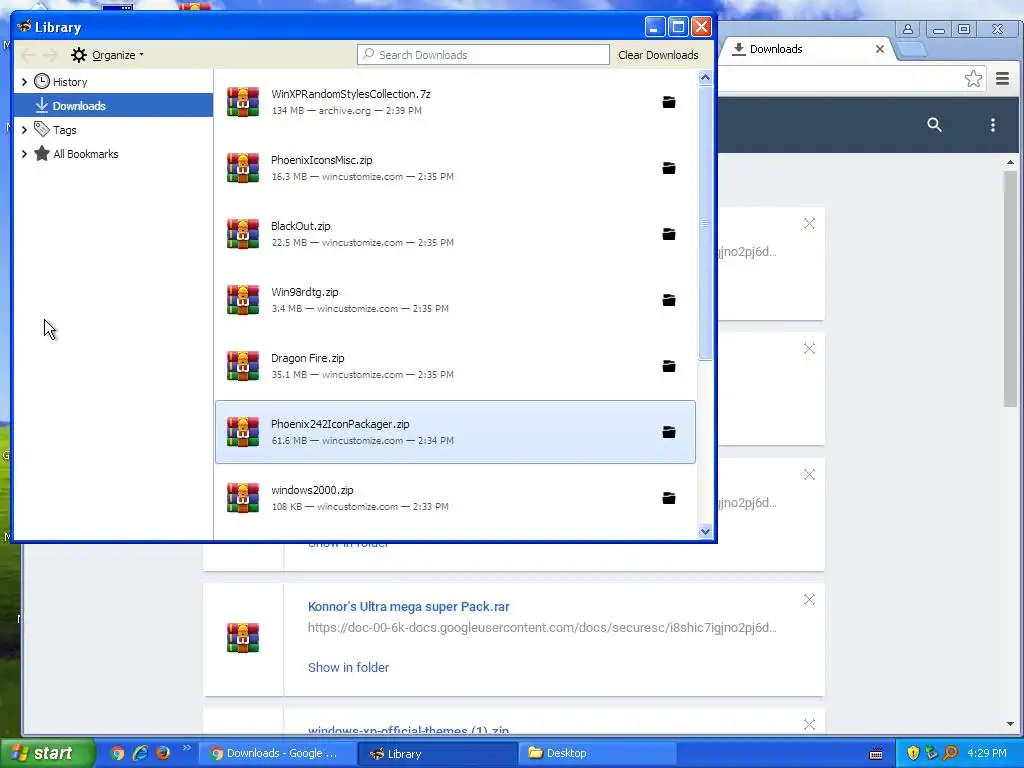1024x768 pixels.
Task: Click the Chrome profile icon in the title bar
Action: pos(908,29)
